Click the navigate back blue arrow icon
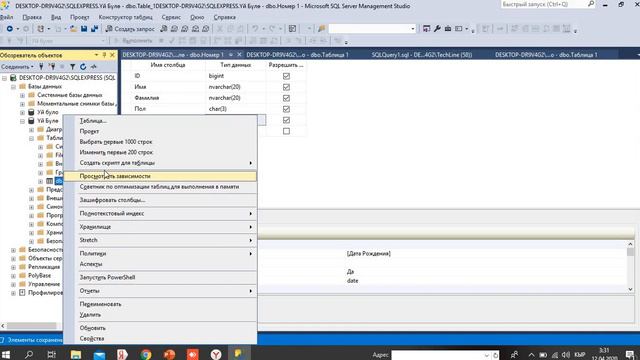 pos(9,29)
